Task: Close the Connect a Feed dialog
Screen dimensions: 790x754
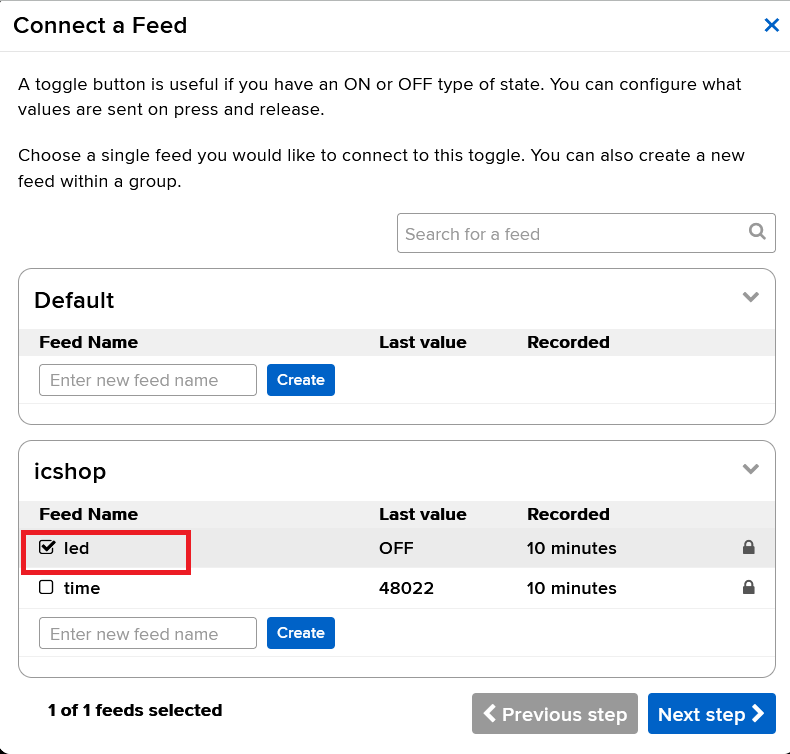Action: (771, 25)
